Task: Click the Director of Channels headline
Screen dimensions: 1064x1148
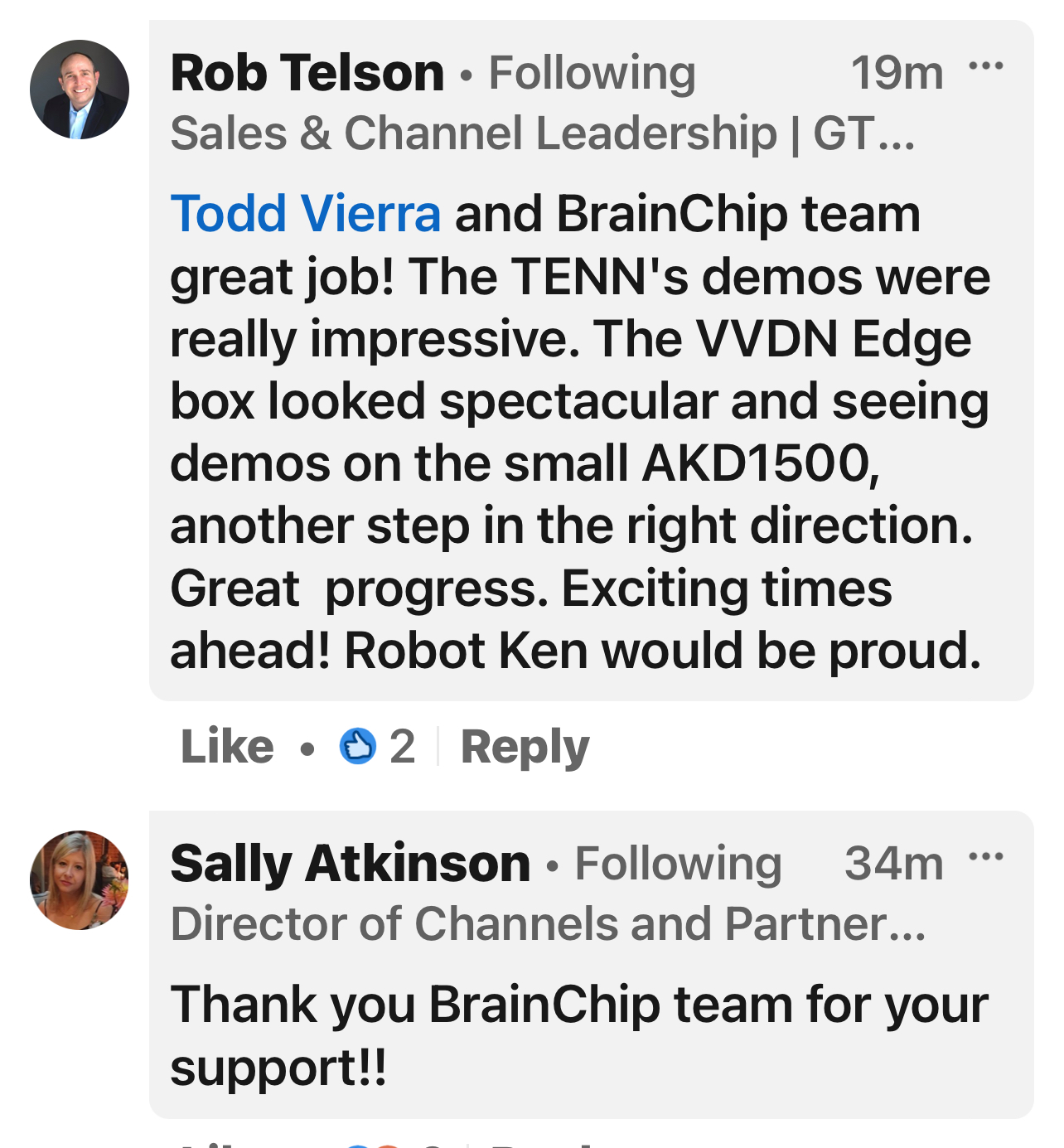Action: 548,924
